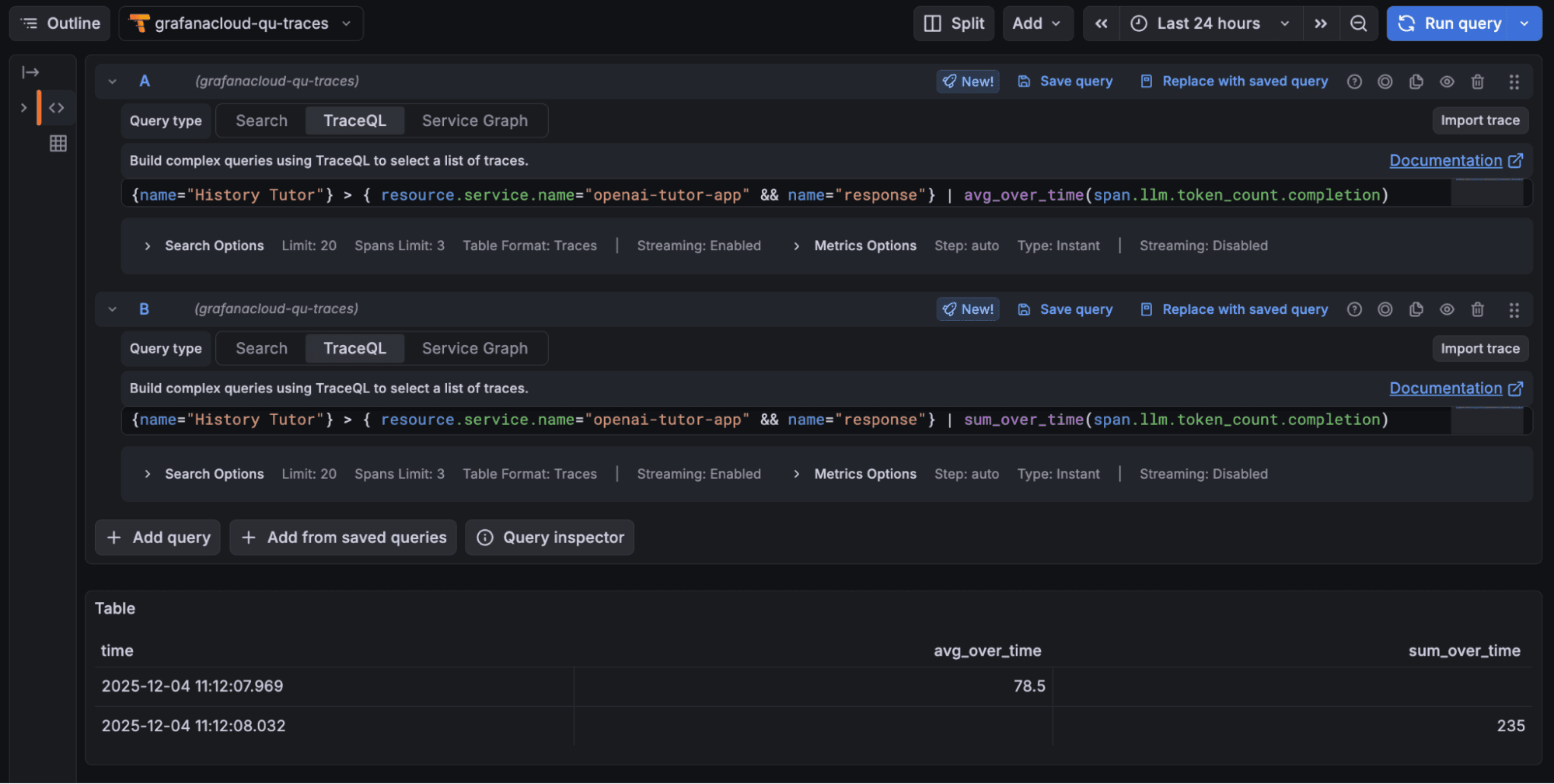Select Service Graph type in query B
This screenshot has height=784, width=1554.
pyautogui.click(x=475, y=349)
